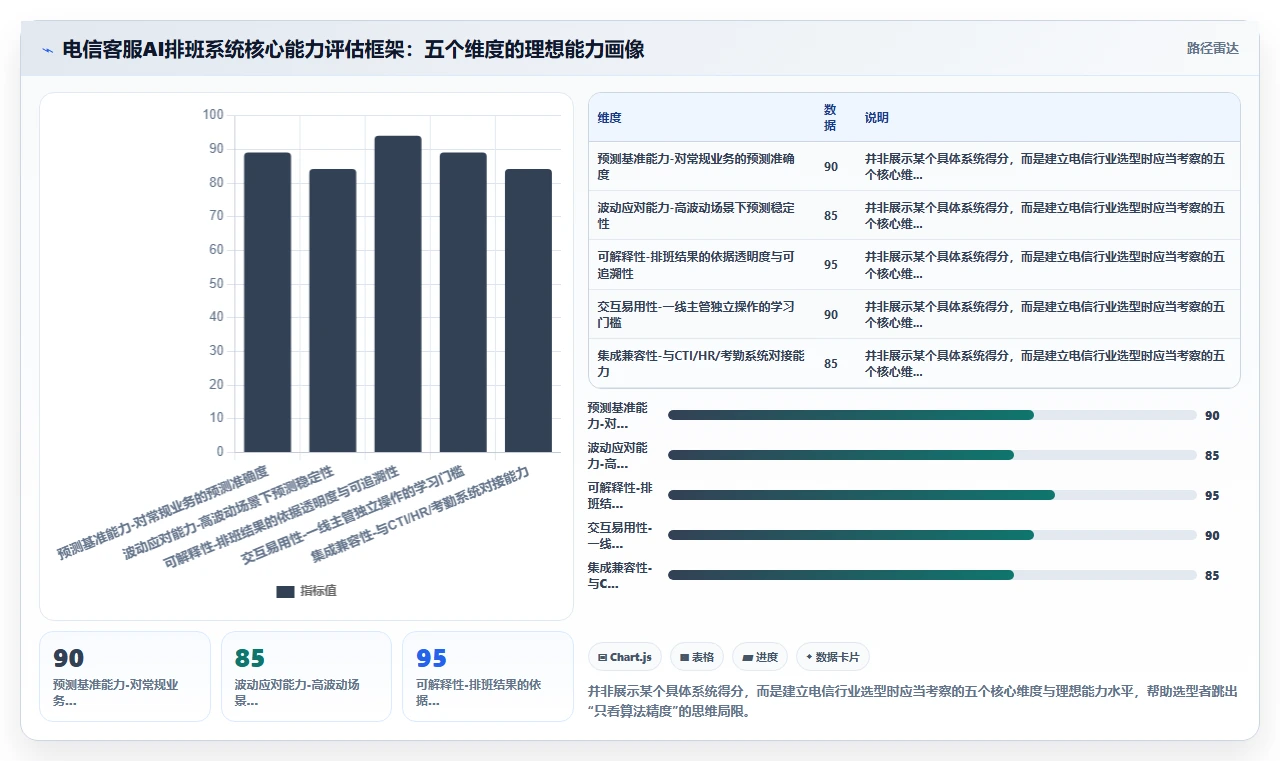Click the lightning icon beside the title
Viewport: 1280px width, 761px height.
pyautogui.click(x=48, y=50)
